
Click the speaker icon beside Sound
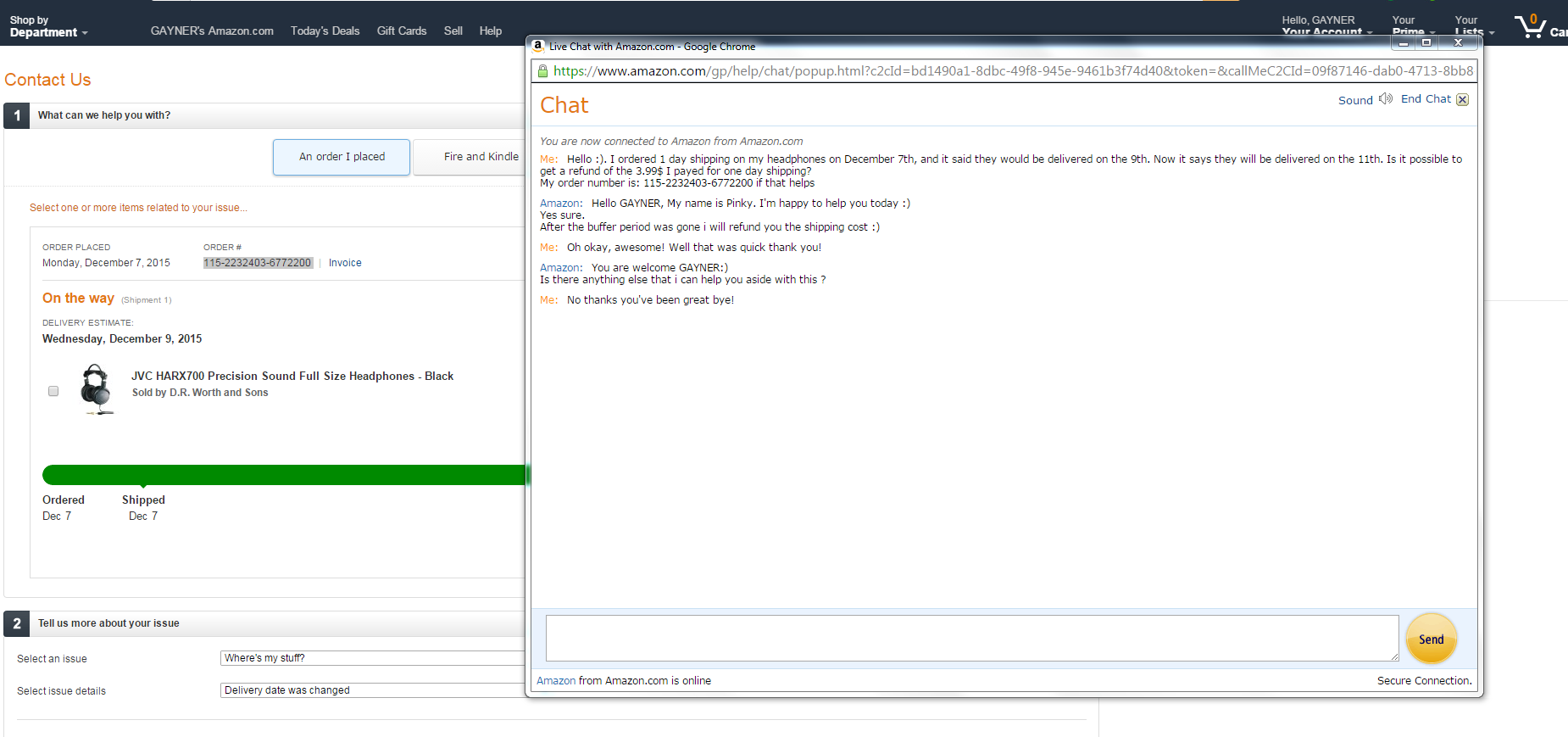click(1386, 99)
